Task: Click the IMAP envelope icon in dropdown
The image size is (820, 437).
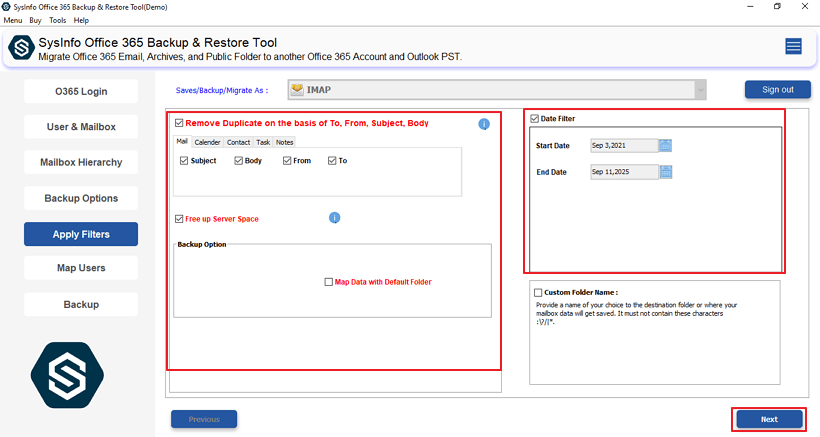Action: coord(297,89)
